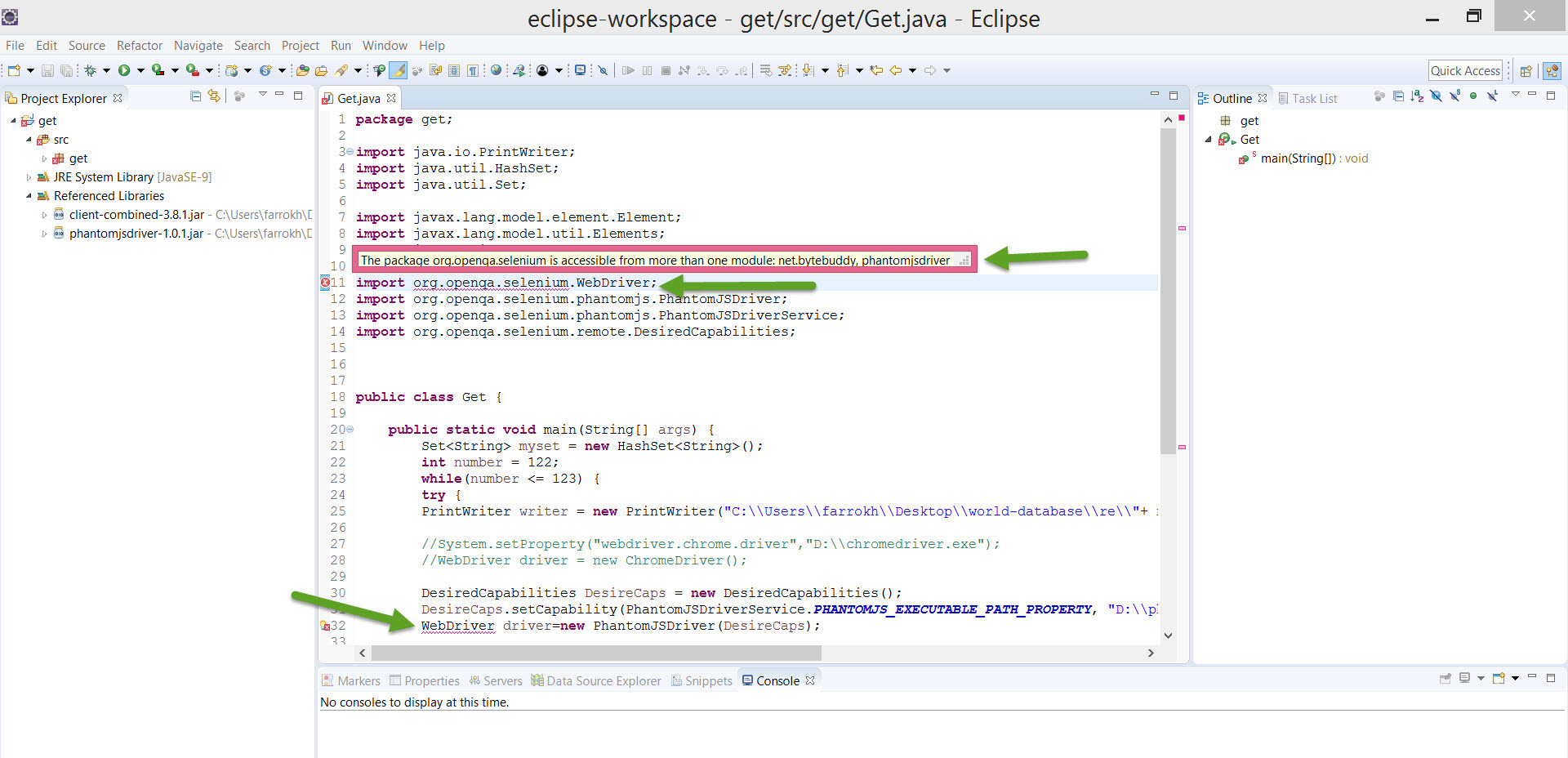This screenshot has height=758, width=1568.
Task: Collapse the Referenced Libraries node
Action: point(29,196)
